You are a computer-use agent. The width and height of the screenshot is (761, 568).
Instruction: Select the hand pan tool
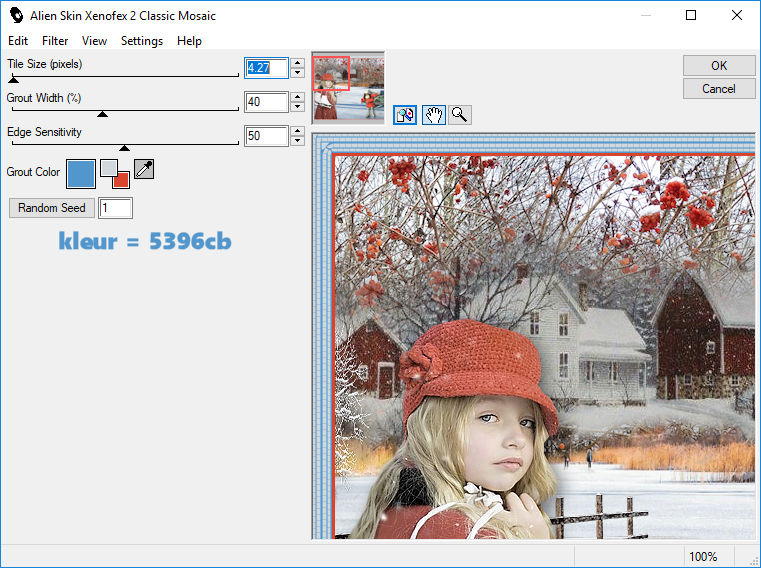[x=434, y=115]
